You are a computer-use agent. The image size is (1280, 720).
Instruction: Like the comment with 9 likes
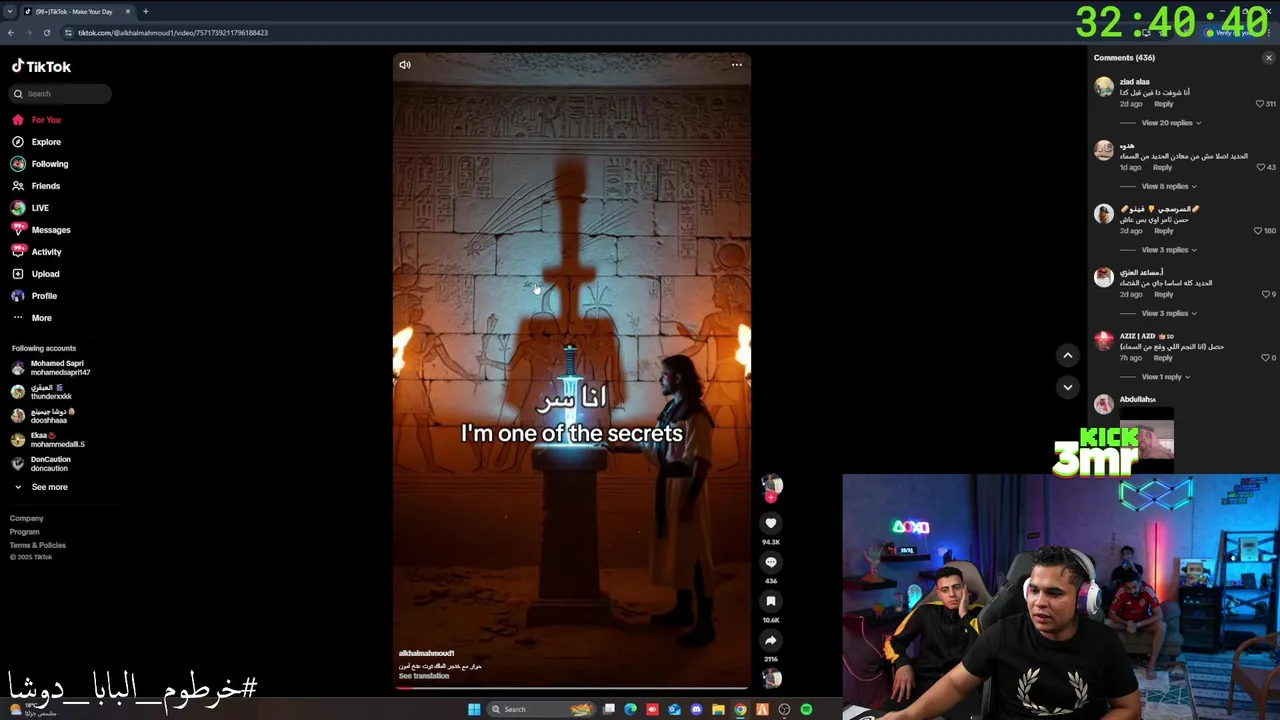point(1265,294)
